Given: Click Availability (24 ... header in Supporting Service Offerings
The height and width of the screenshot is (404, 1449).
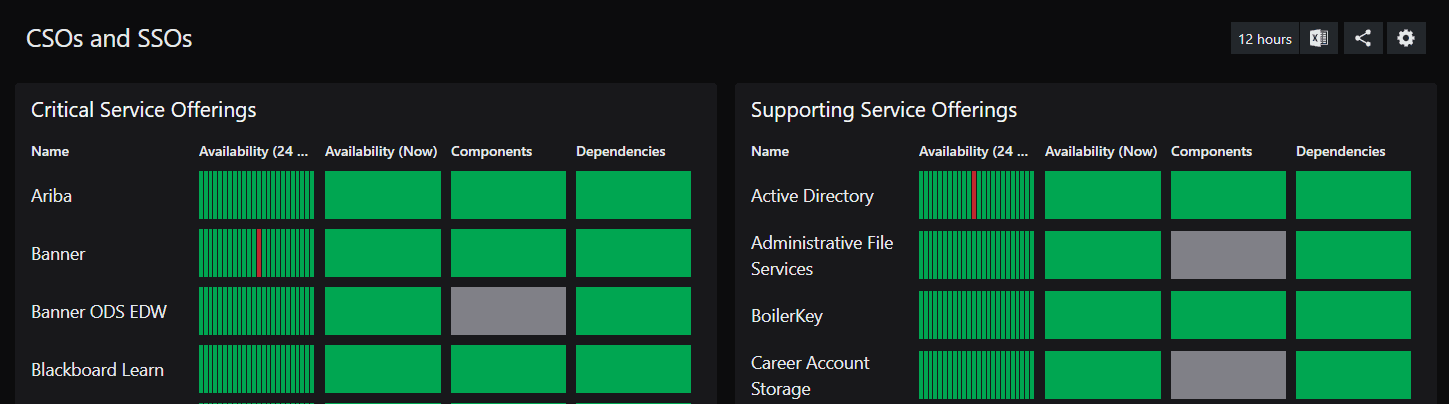Looking at the screenshot, I should 974,152.
